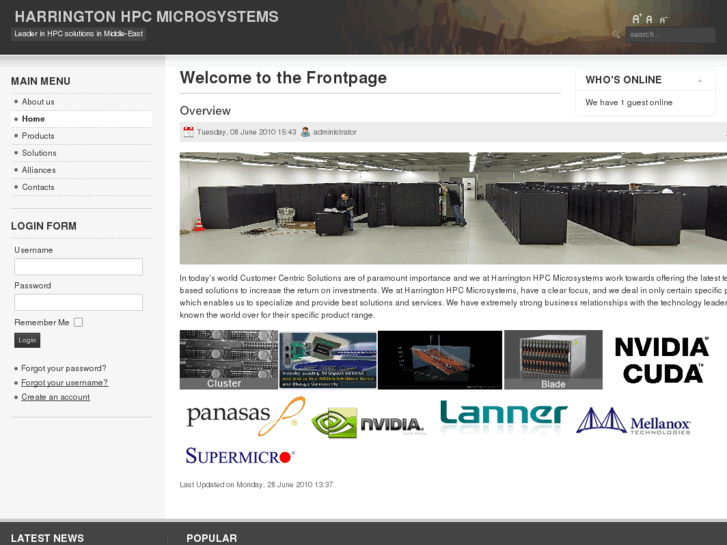
Task: Click the Tuesday, 08 June 2010 date text
Action: 246,132
